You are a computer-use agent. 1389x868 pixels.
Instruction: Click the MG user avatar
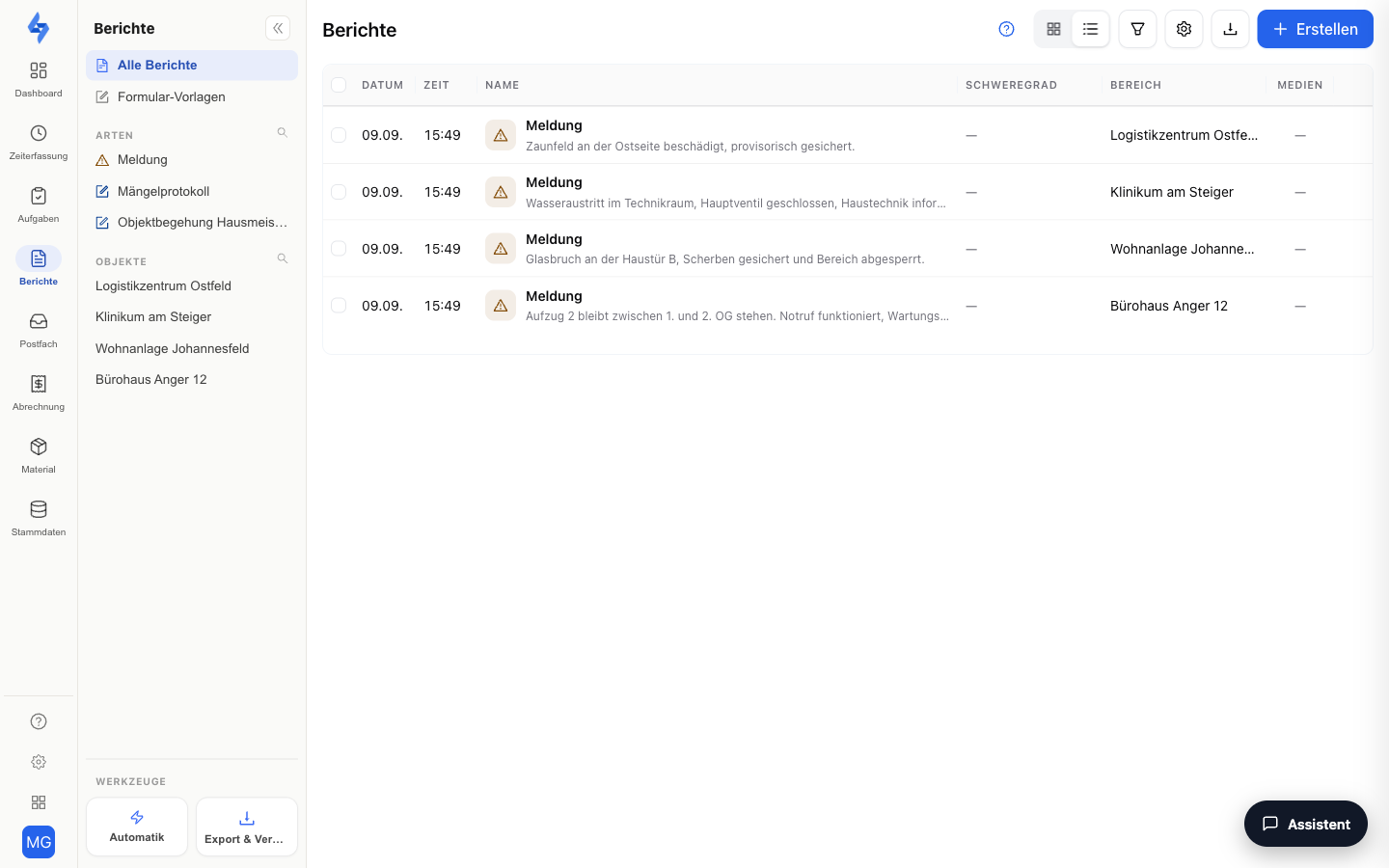click(39, 842)
